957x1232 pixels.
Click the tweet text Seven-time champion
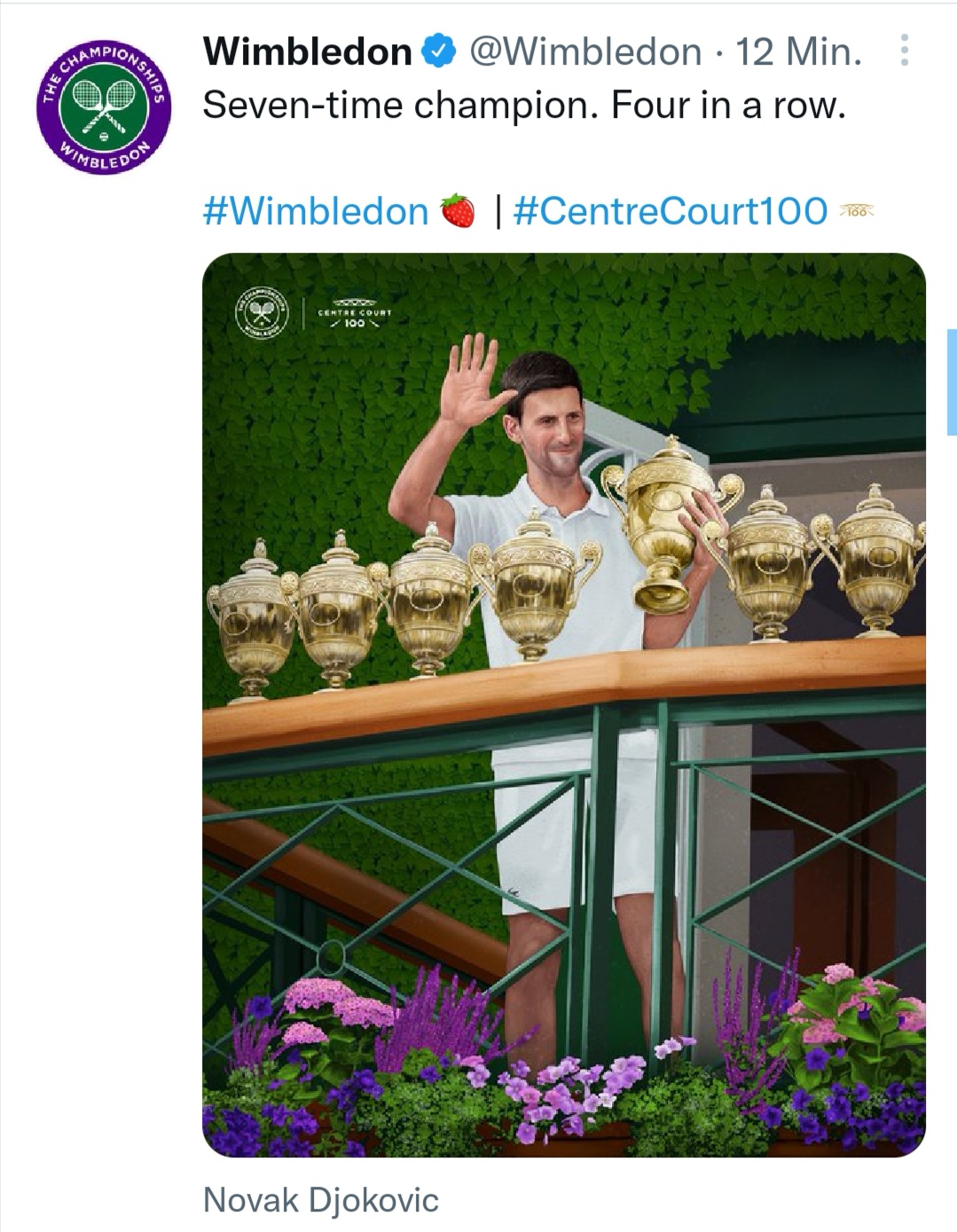401,106
